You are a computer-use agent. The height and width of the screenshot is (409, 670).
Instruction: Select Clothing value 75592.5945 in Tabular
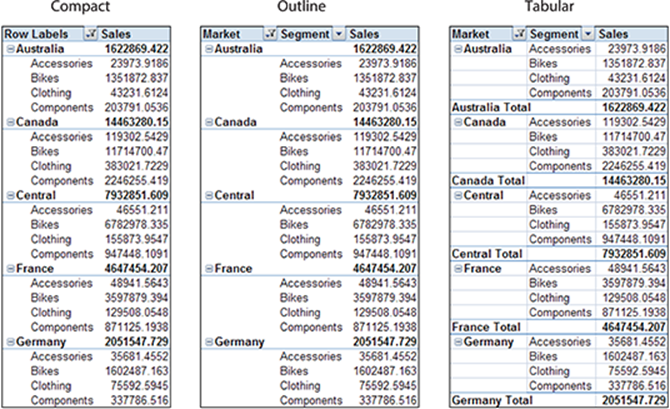(637, 371)
